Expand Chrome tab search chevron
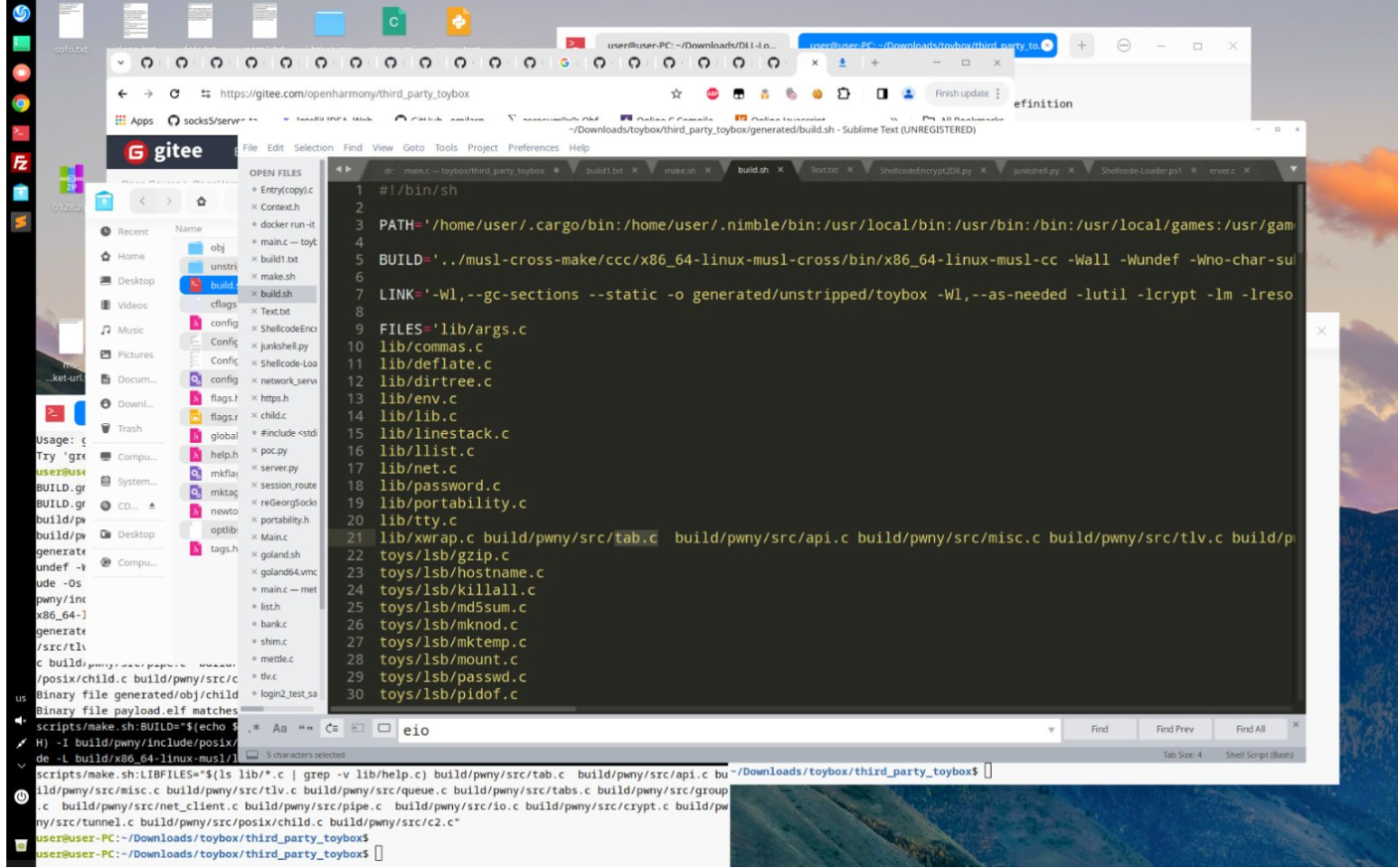Image resolution: width=1398 pixels, height=868 pixels. point(121,62)
